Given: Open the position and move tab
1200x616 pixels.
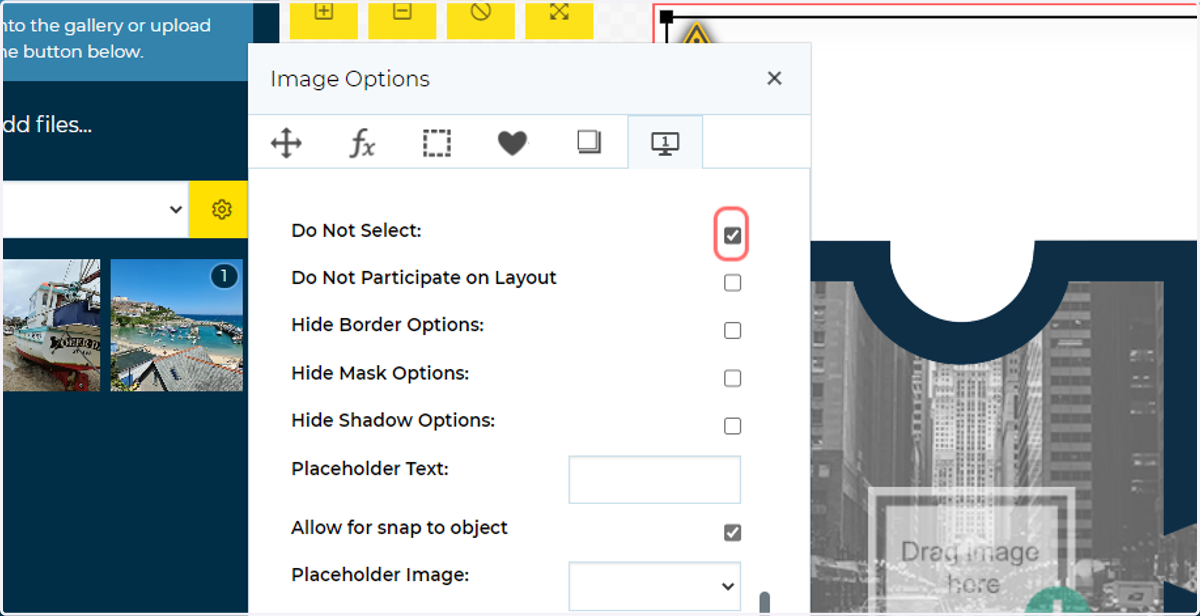Looking at the screenshot, I should tap(286, 143).
